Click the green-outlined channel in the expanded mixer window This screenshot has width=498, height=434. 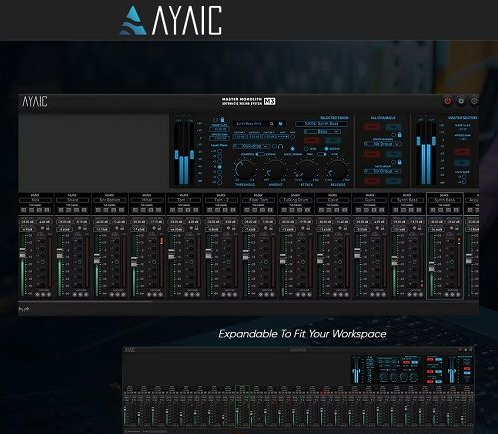(242, 406)
